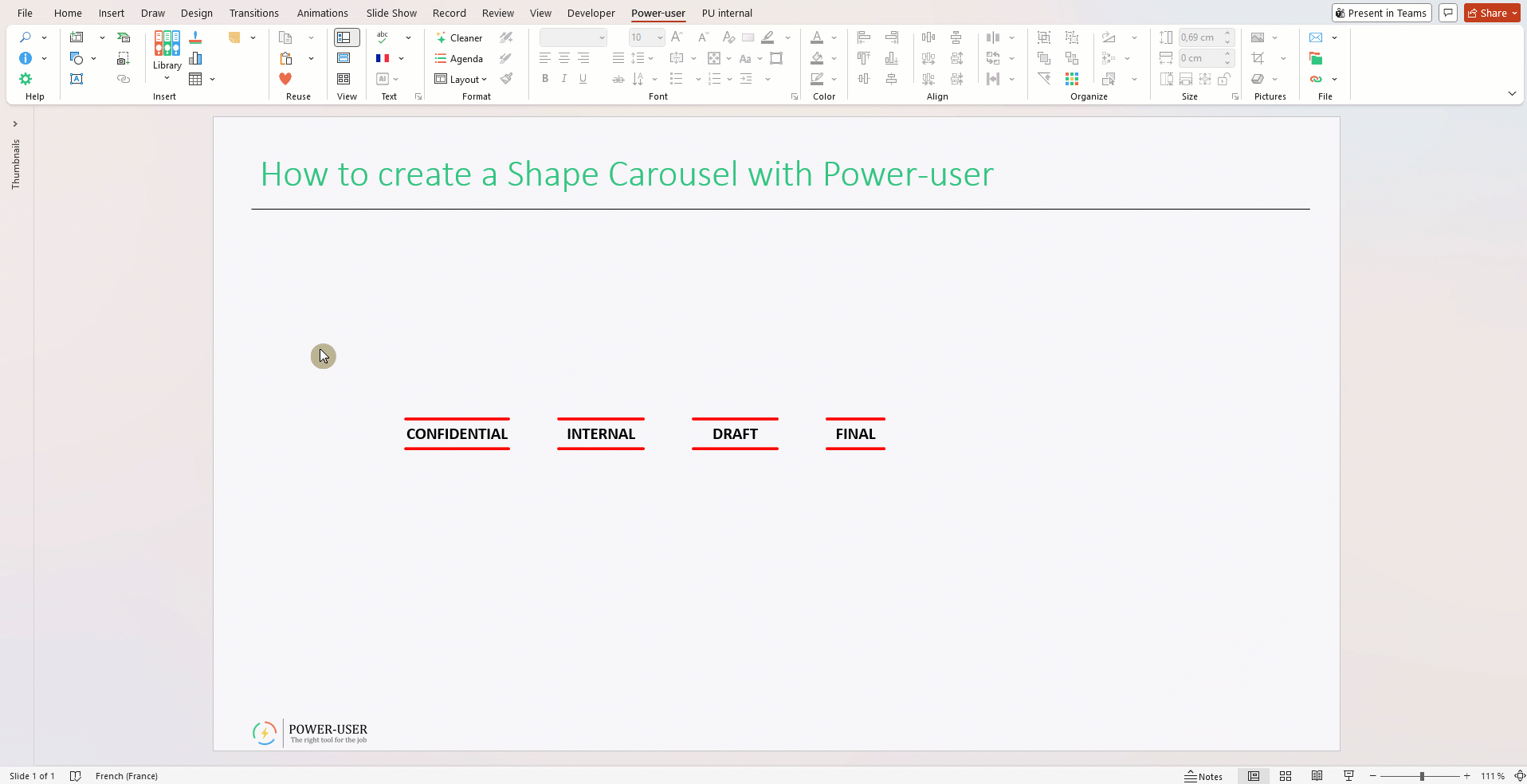Click the increase font size icon

coord(677,37)
